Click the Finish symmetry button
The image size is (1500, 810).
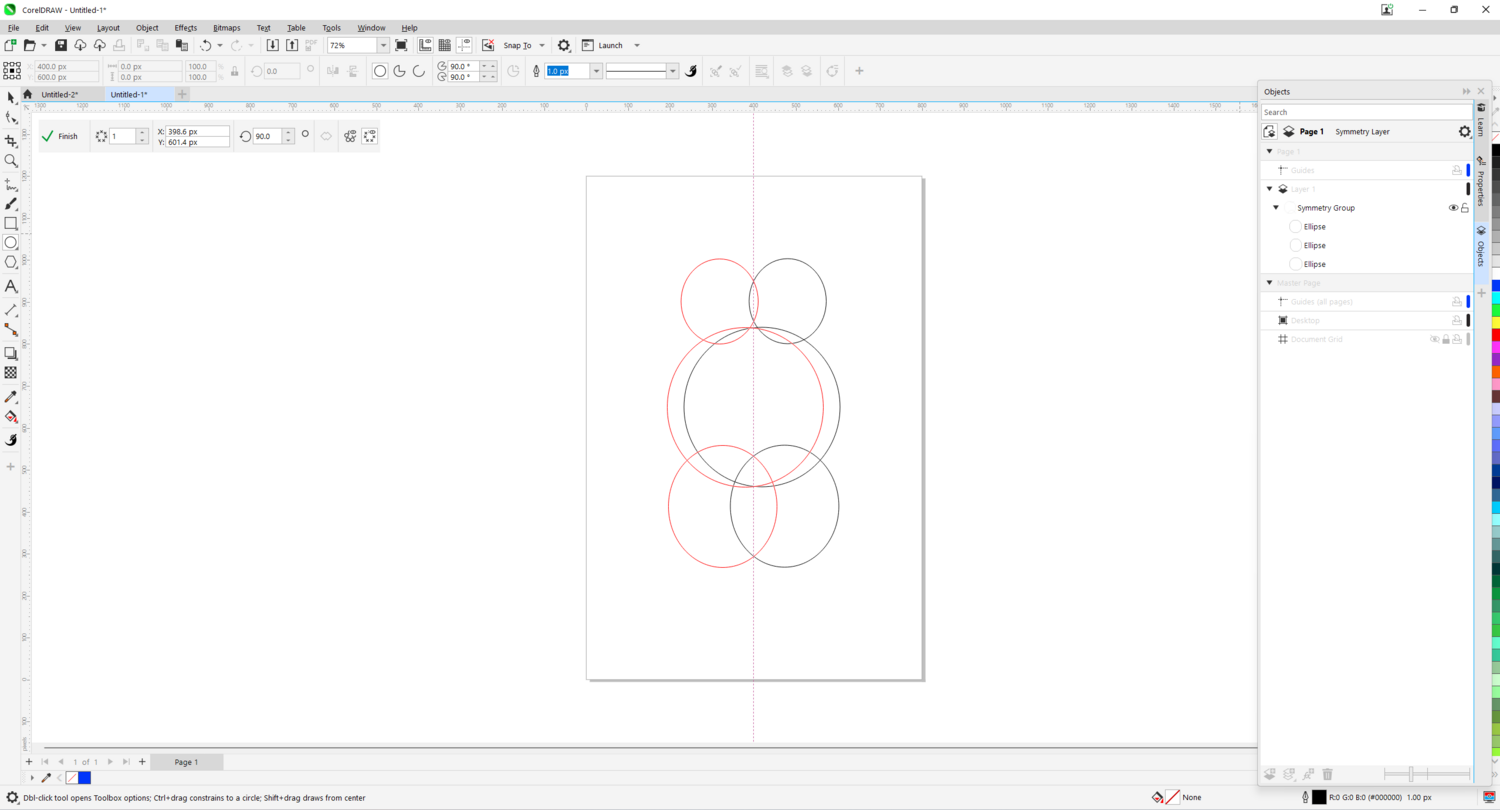60,136
